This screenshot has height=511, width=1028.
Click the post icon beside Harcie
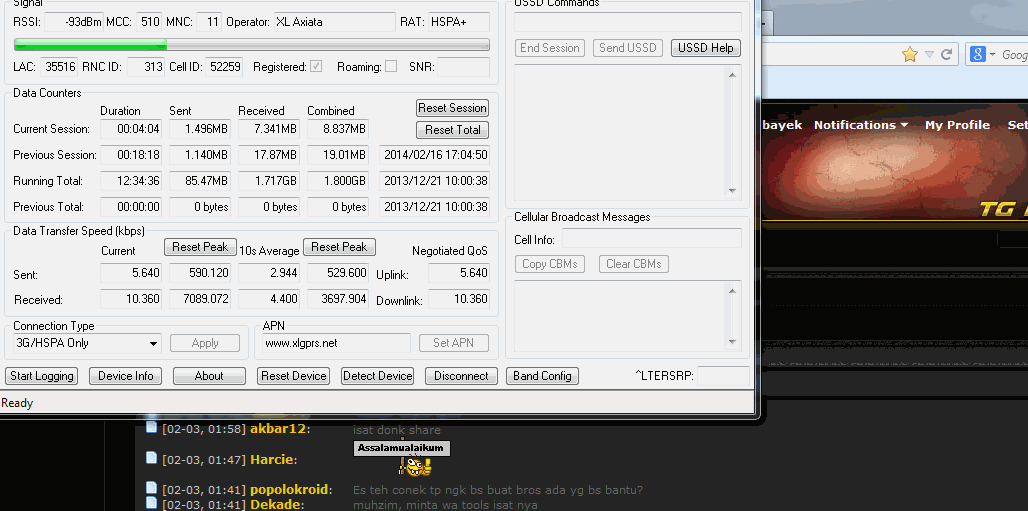(x=151, y=457)
